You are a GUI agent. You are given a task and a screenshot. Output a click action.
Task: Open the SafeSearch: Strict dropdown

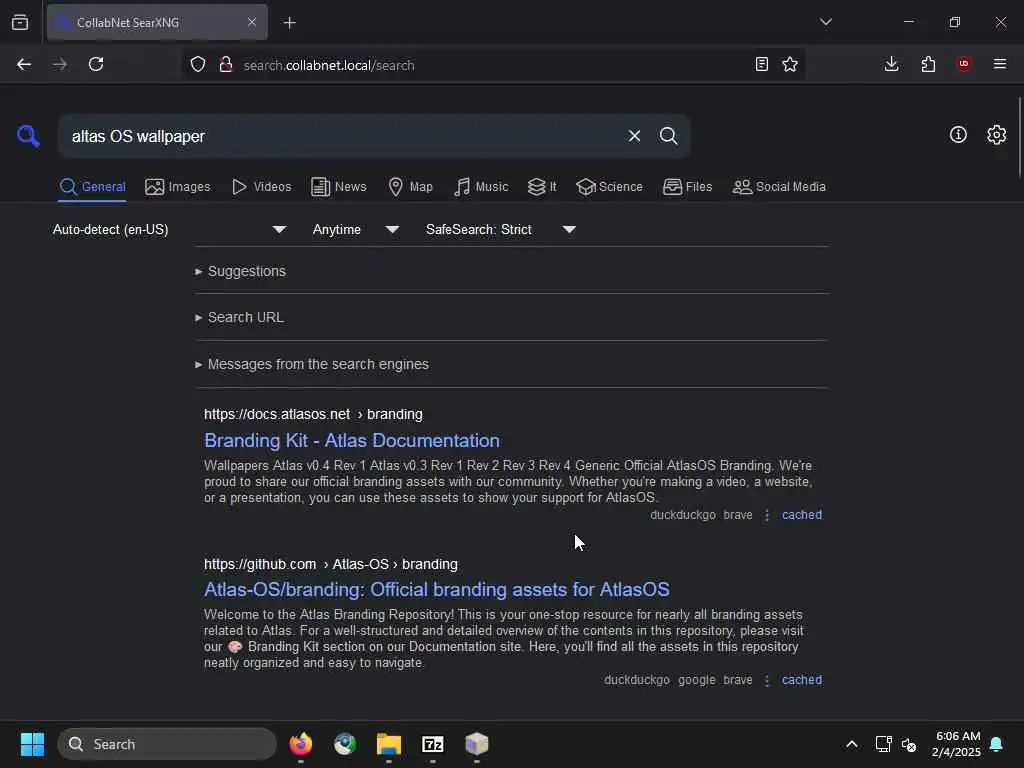pyautogui.click(x=500, y=229)
